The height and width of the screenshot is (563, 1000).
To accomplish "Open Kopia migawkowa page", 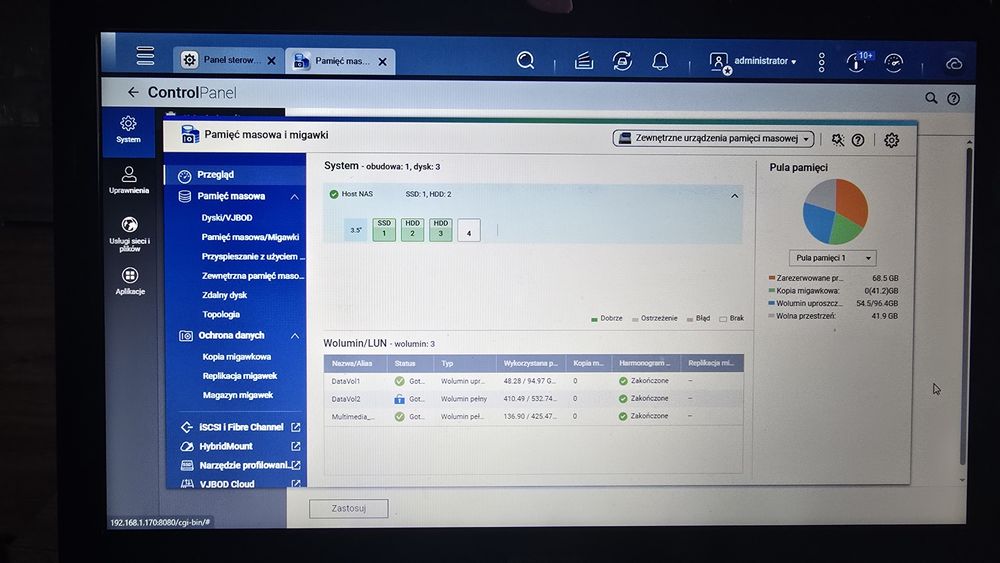I will 237,357.
